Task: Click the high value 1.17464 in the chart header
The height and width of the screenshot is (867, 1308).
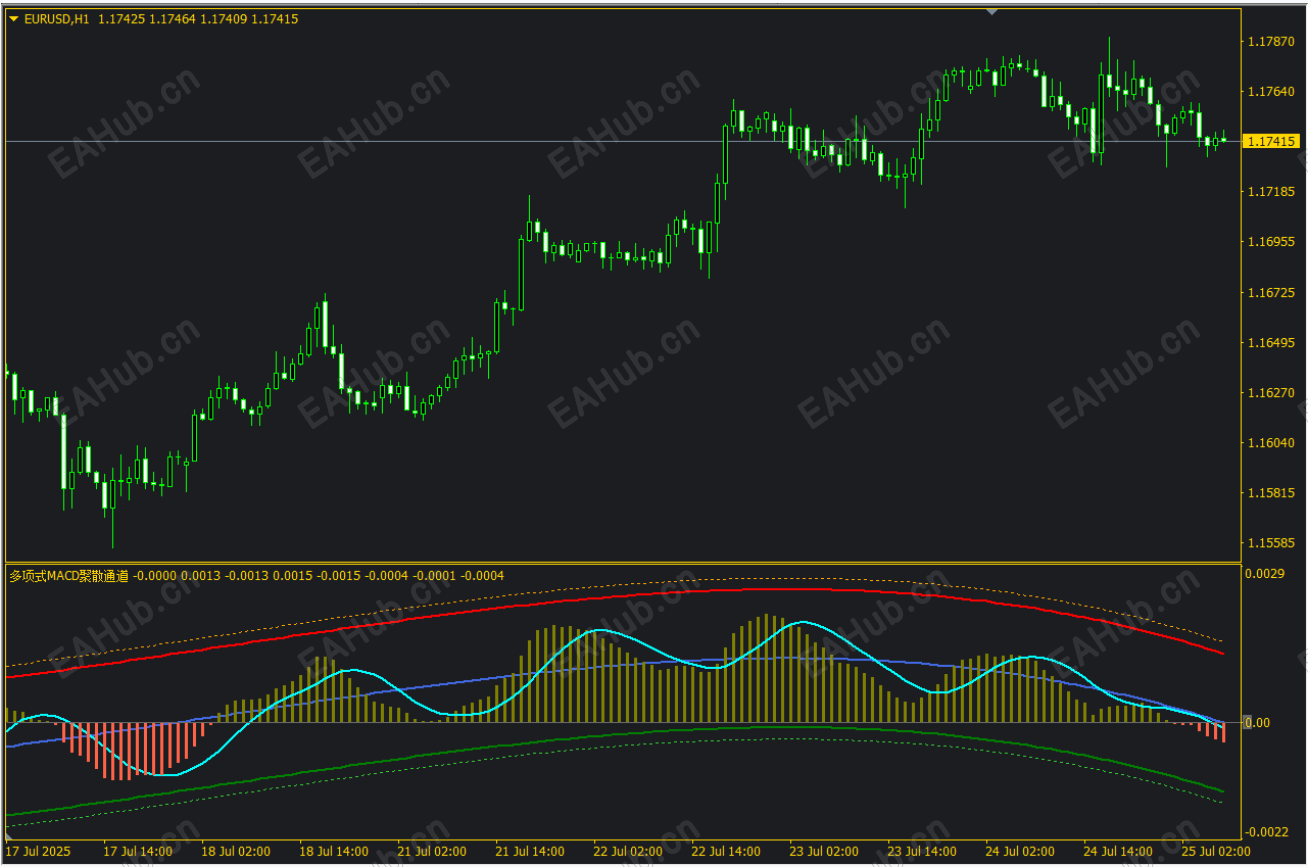Action: tap(173, 19)
